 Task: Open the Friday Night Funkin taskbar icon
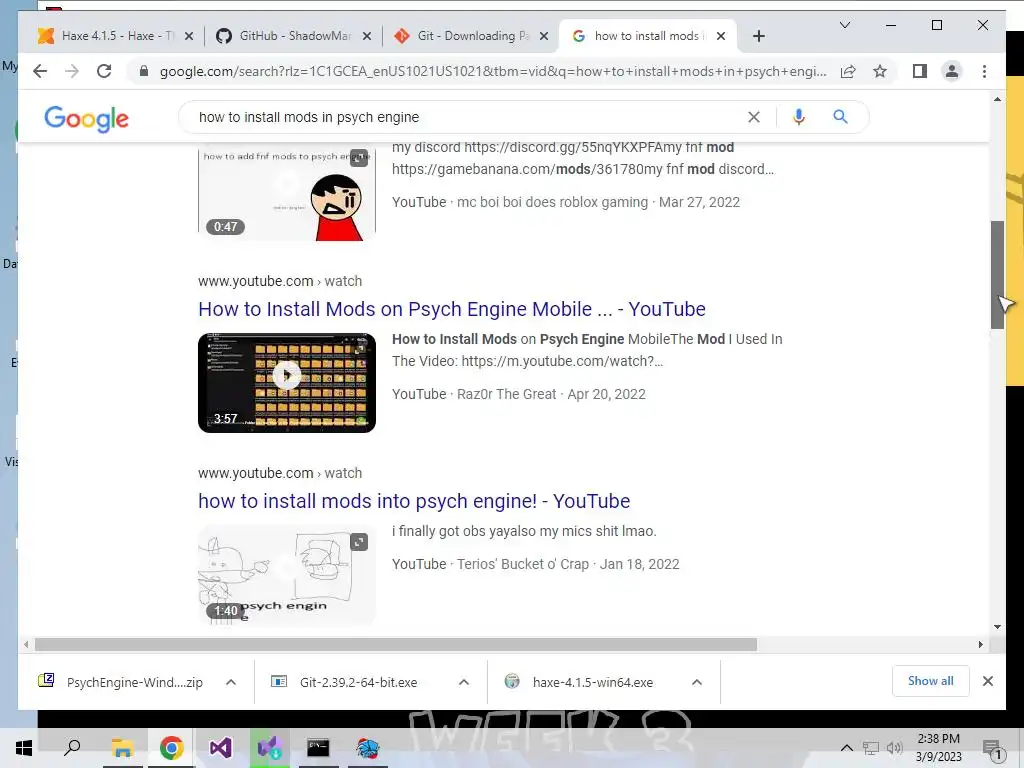[368, 748]
